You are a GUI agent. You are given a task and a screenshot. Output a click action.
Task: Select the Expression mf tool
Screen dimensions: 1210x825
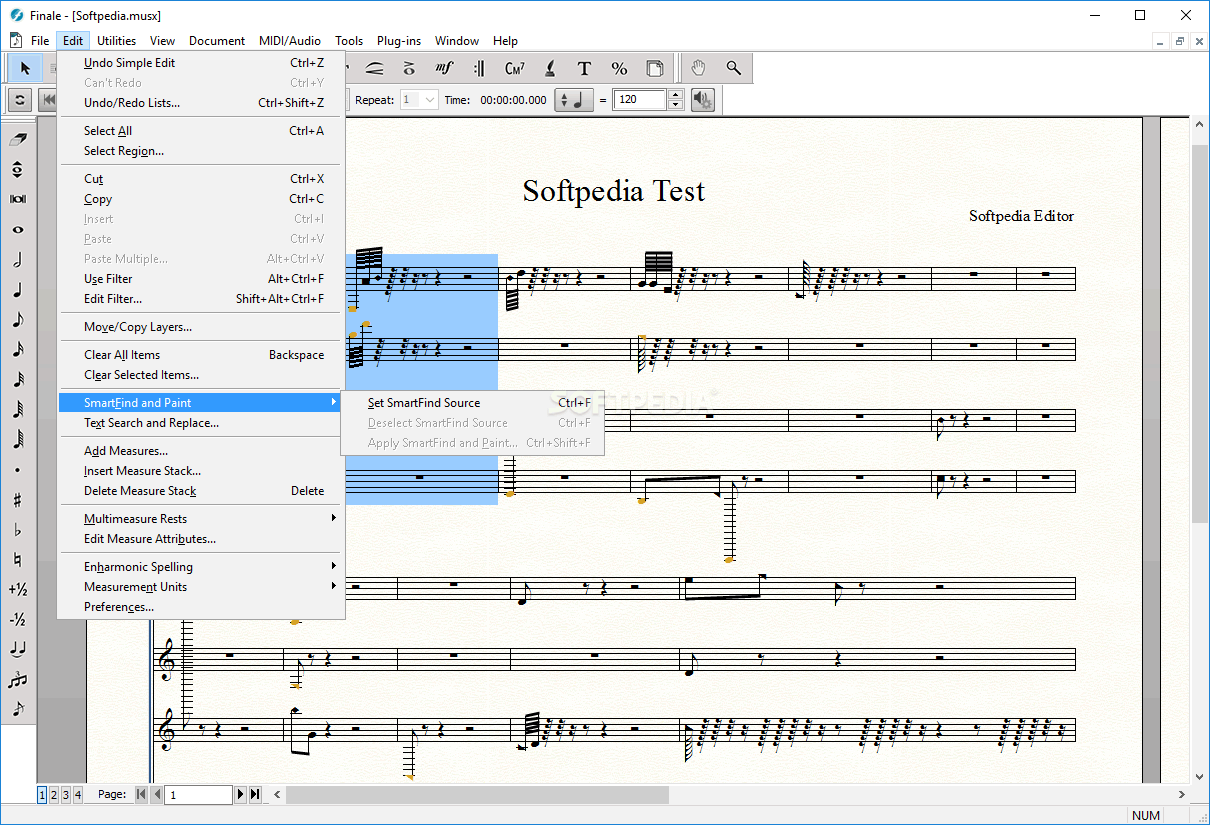coord(445,68)
